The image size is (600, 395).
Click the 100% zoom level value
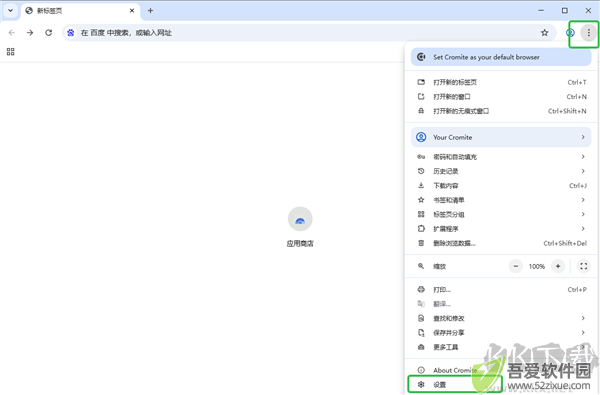click(537, 266)
